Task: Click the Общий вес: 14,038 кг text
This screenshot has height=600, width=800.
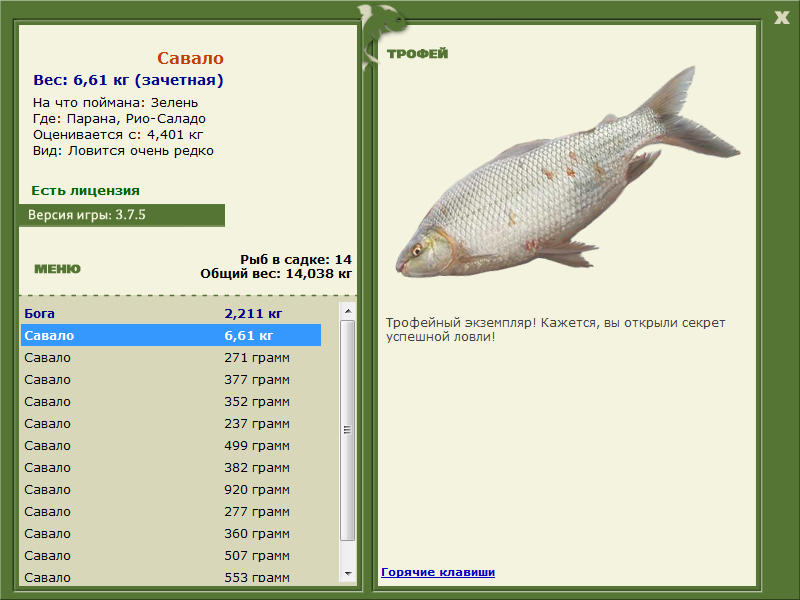Action: [276, 273]
